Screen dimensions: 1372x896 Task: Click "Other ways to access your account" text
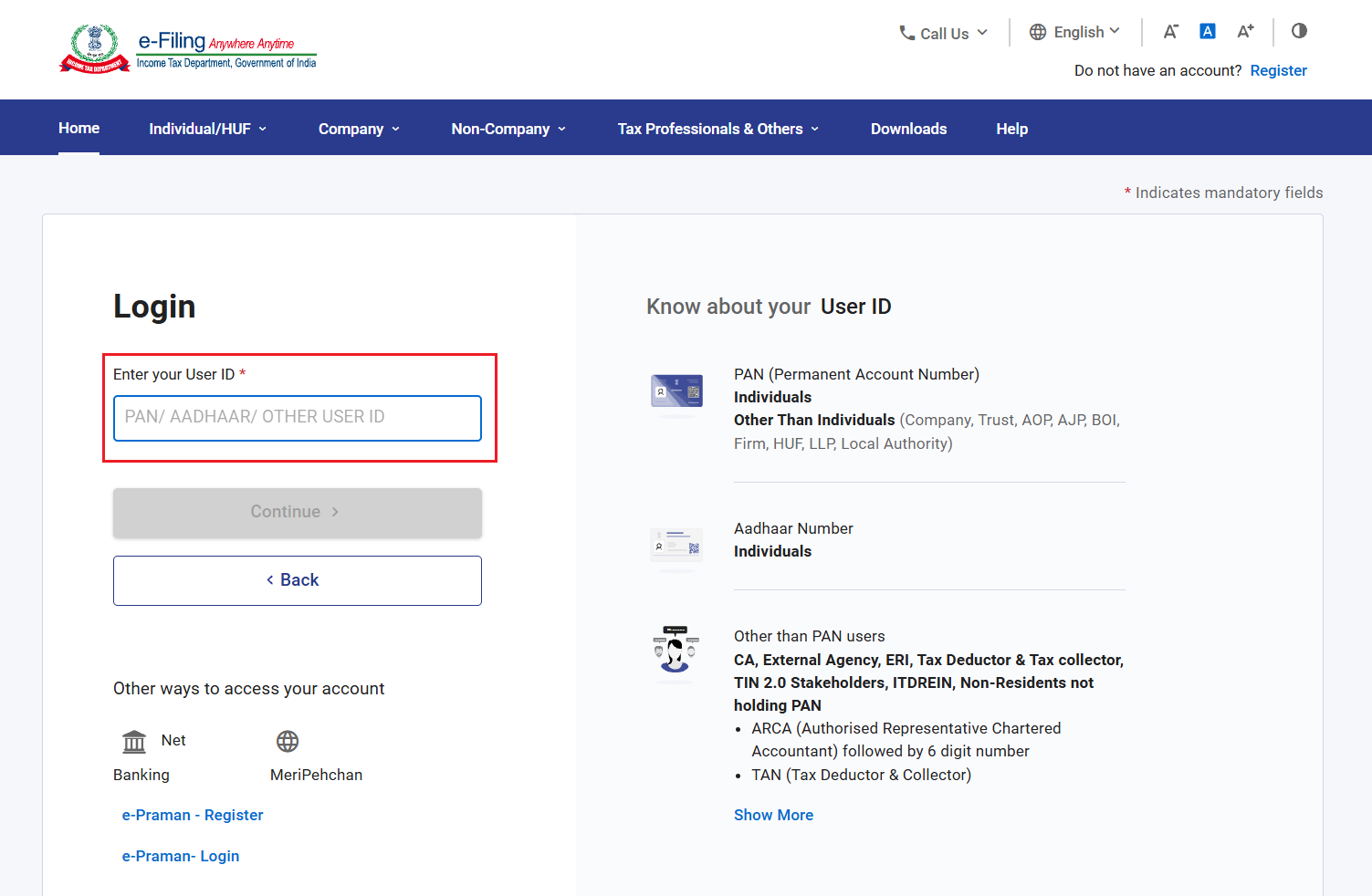point(248,689)
